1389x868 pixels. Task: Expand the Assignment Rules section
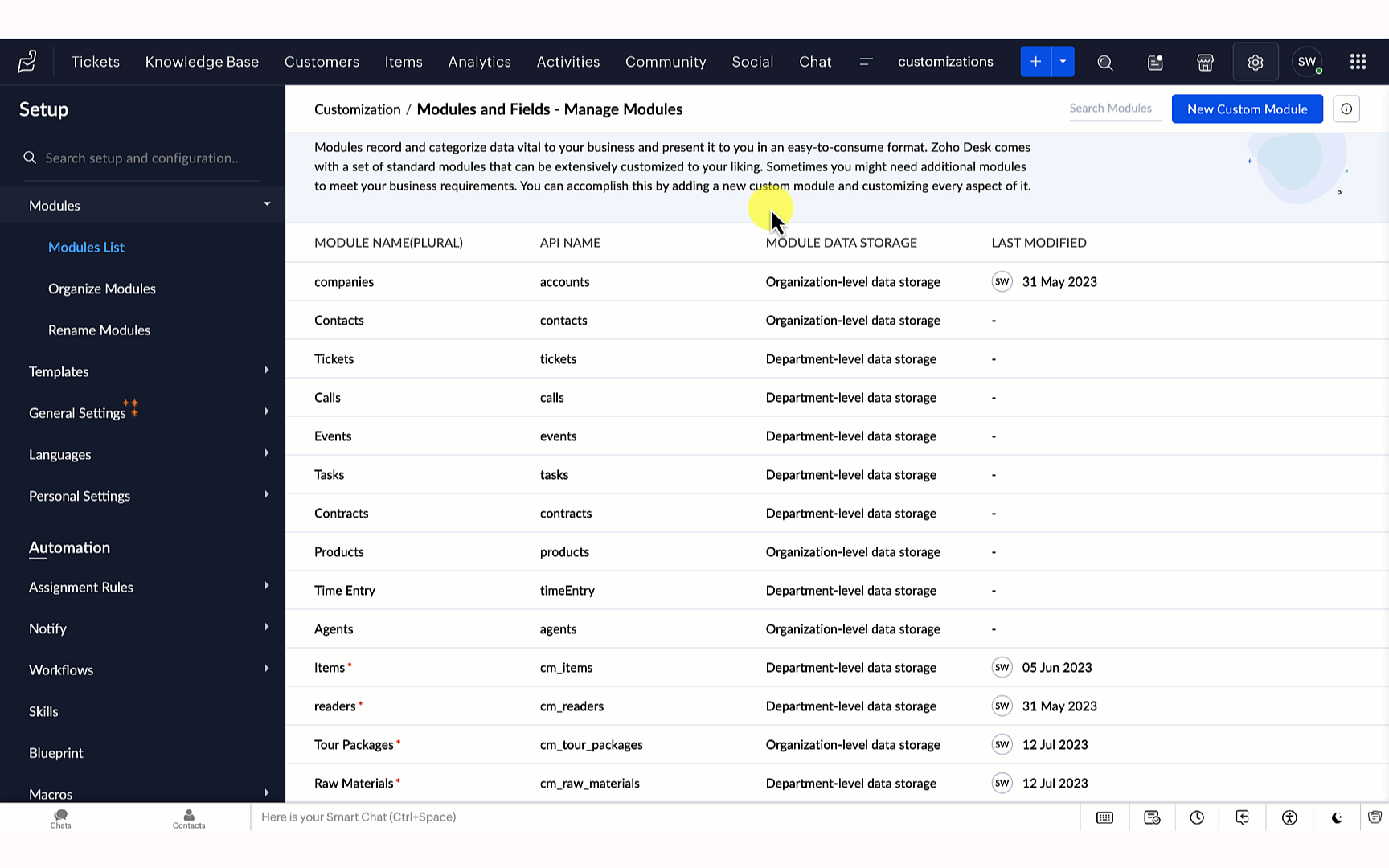pos(267,585)
